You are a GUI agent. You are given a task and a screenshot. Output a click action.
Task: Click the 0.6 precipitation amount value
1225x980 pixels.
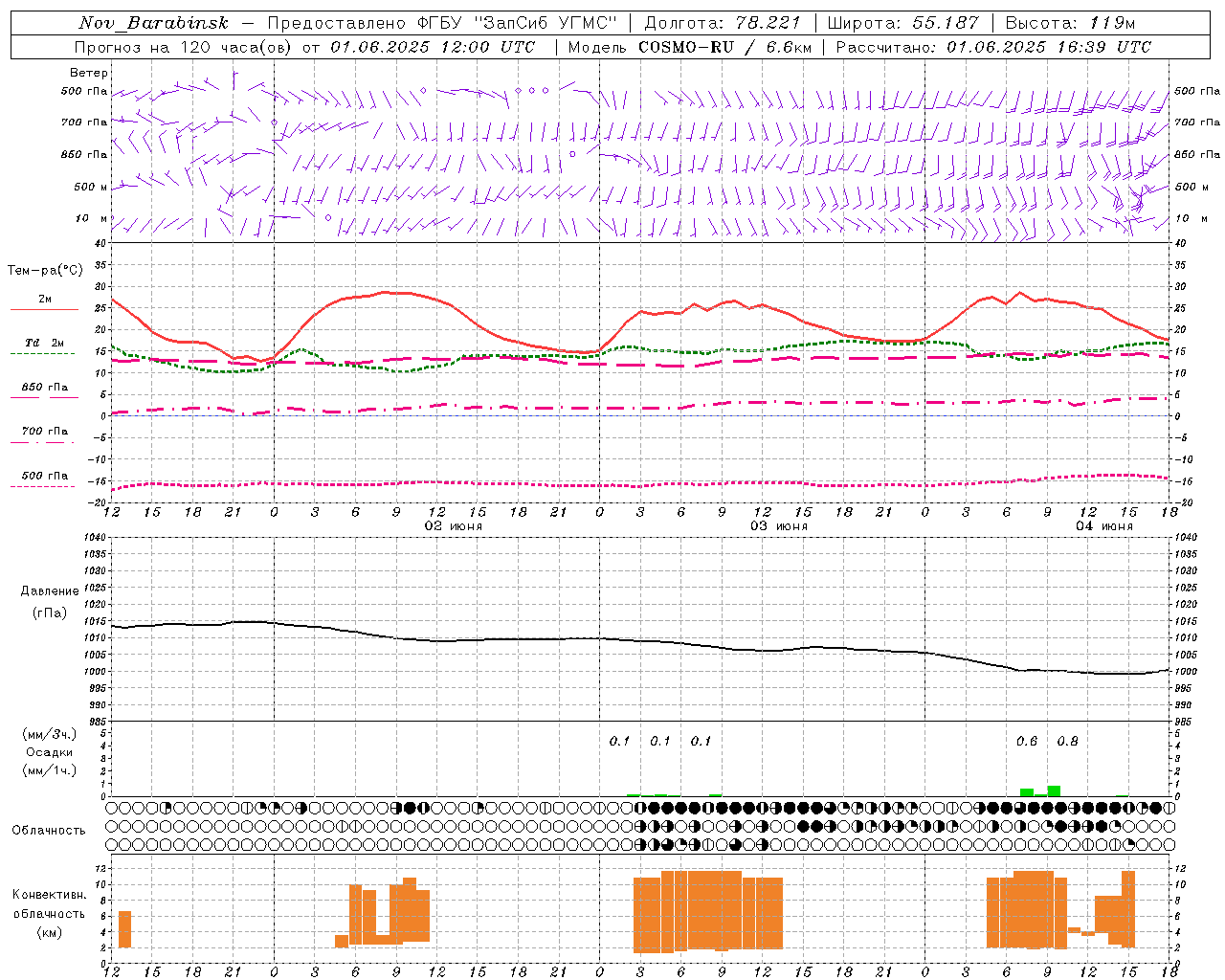point(1027,741)
